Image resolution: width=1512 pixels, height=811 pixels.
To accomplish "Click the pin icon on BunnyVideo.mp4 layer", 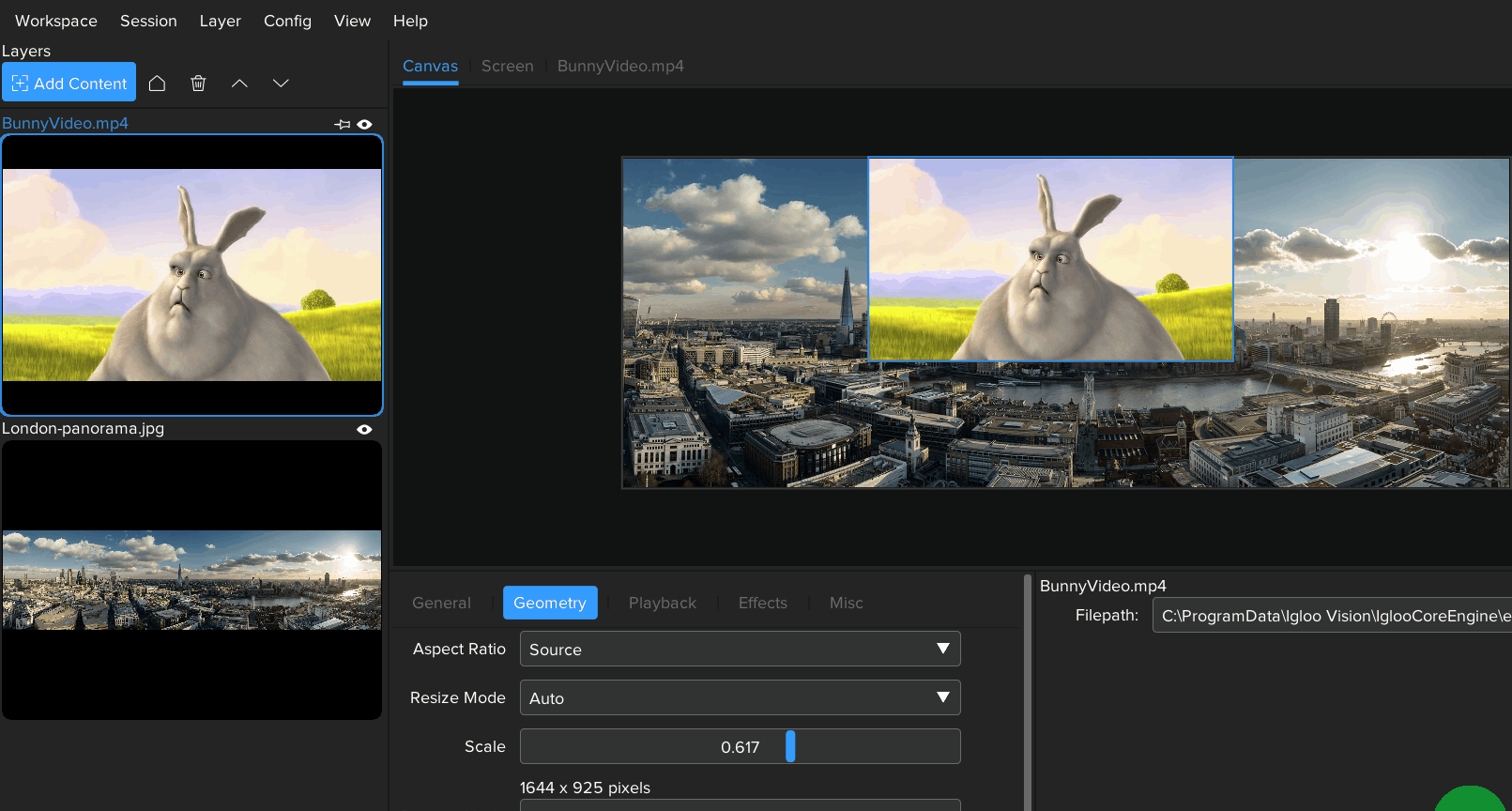I will [343, 124].
